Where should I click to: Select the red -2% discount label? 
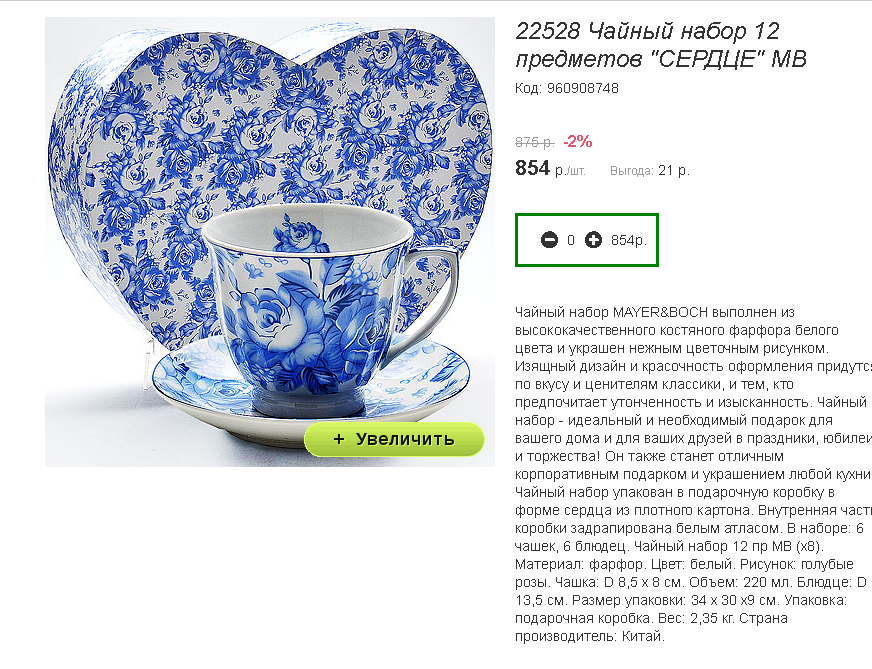[x=578, y=142]
